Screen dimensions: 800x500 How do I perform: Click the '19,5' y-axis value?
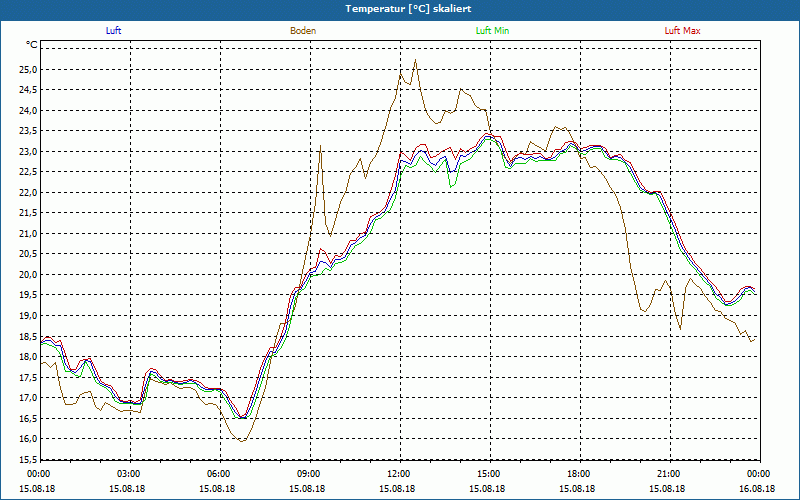[x=29, y=295]
